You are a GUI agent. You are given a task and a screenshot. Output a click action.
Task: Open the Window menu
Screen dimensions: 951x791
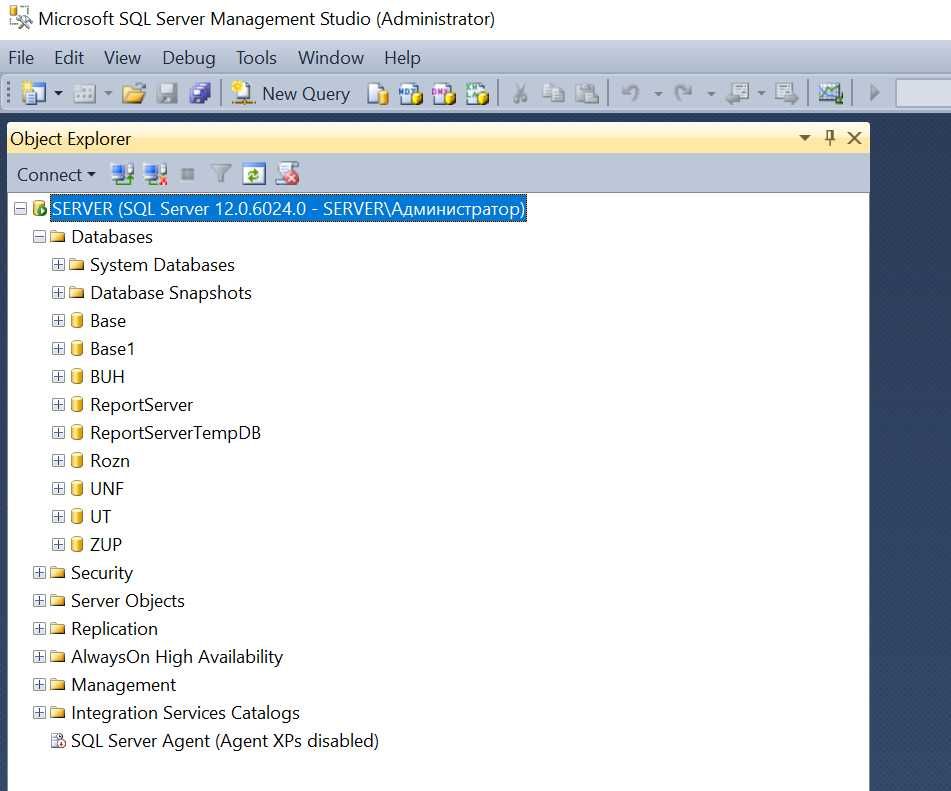[331, 58]
